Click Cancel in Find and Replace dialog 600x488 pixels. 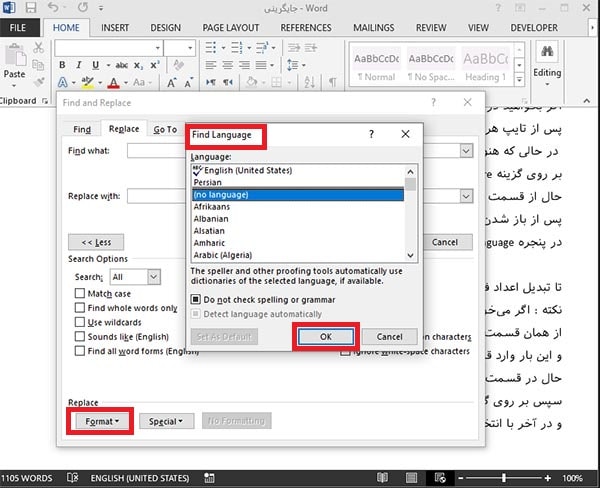(x=445, y=242)
